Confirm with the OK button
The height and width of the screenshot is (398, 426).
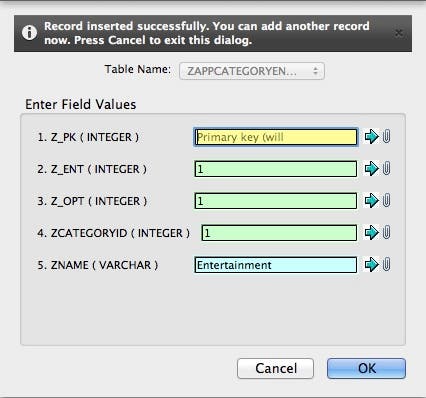tap(366, 368)
